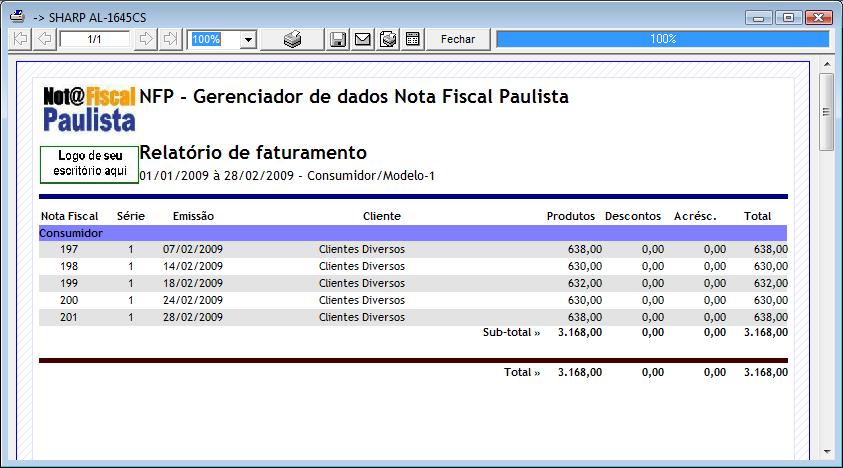Click "Clientes Diversos" in row 197
The width and height of the screenshot is (843, 468).
[x=362, y=250]
